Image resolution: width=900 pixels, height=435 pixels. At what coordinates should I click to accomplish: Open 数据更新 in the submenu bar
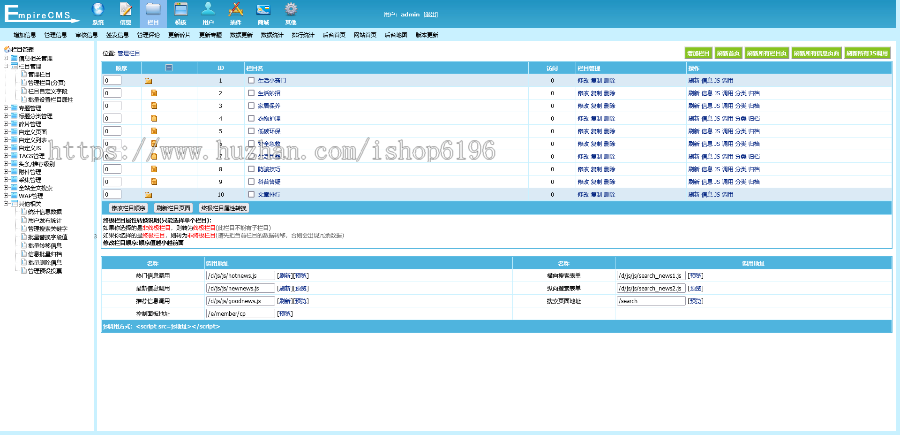pyautogui.click(x=240, y=35)
